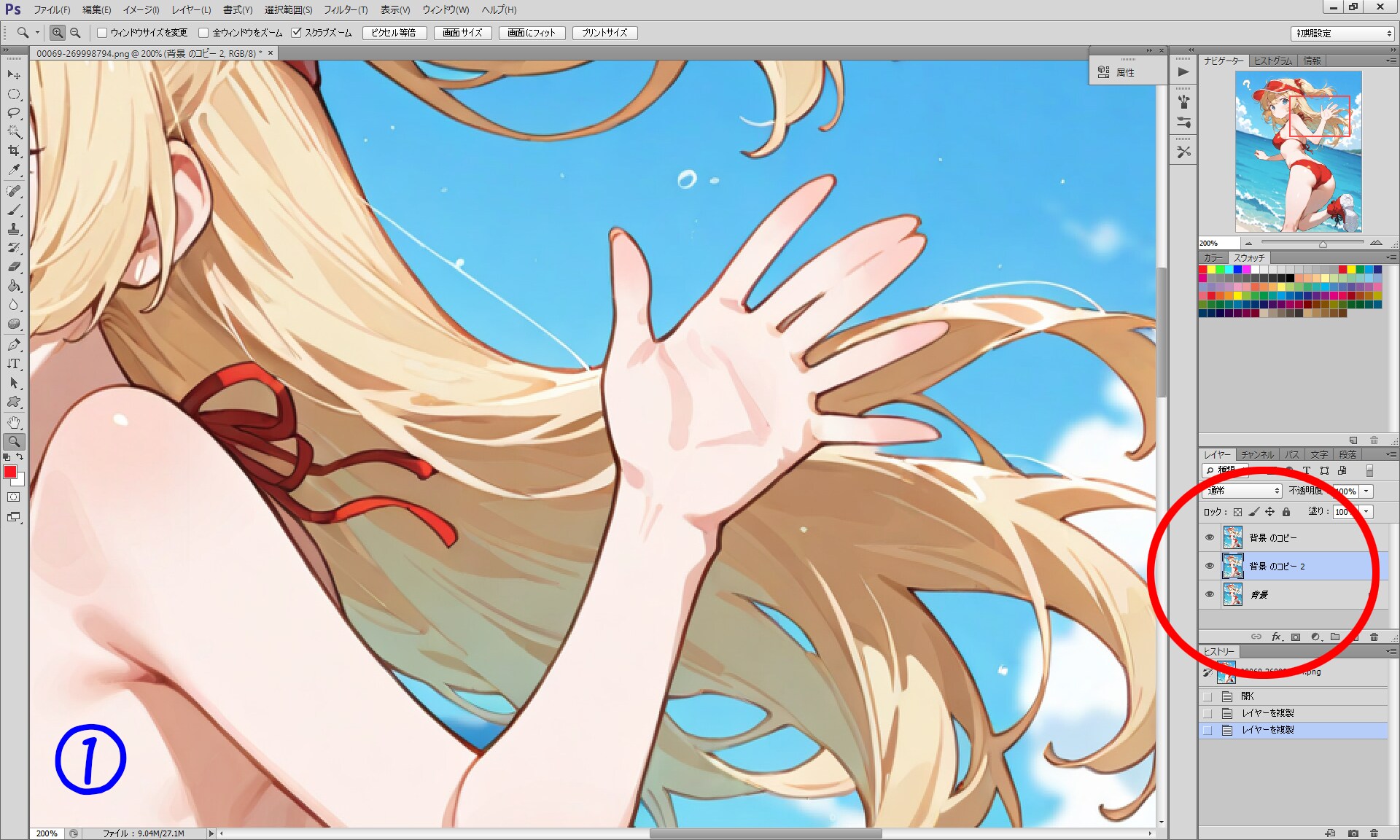Viewport: 1400px width, 840px height.
Task: Open the フィルター(T) menu
Action: tap(346, 9)
